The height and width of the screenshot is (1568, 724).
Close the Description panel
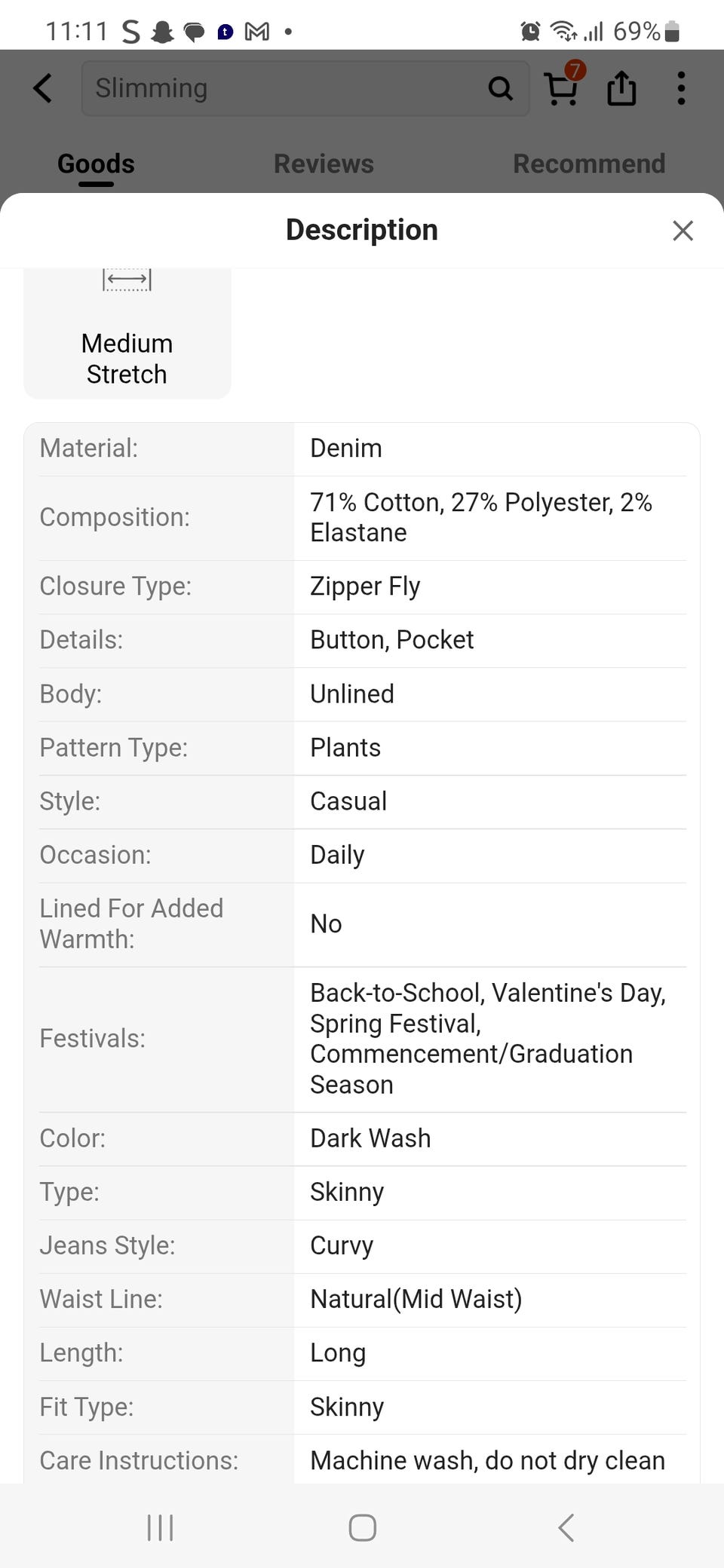[683, 231]
